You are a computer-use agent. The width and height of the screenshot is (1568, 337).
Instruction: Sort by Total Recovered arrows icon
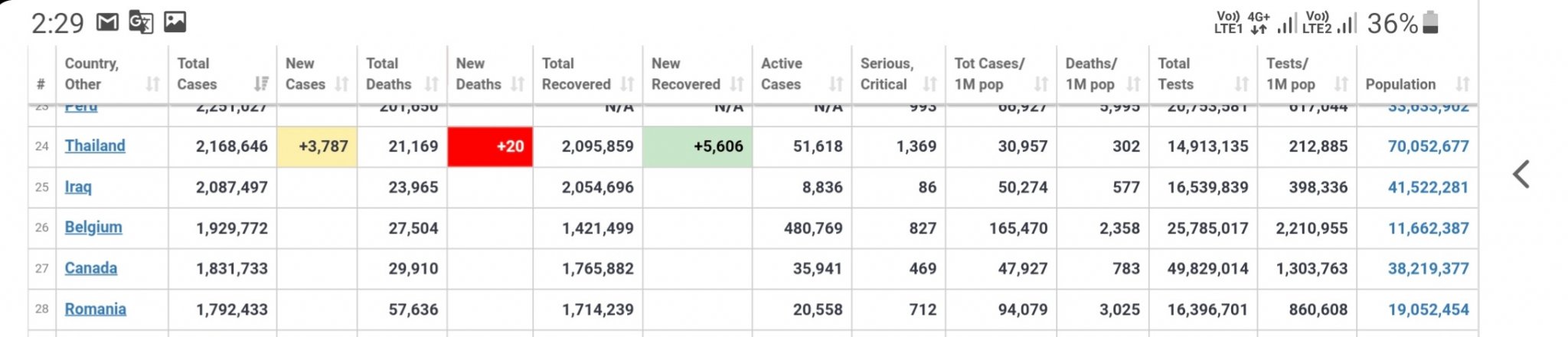[628, 84]
